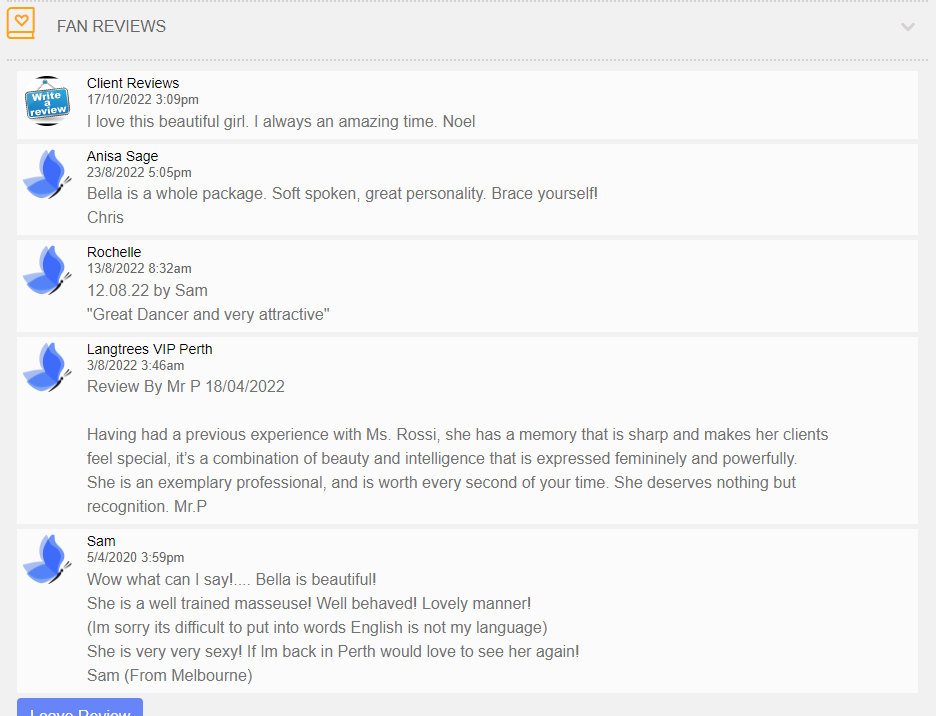The width and height of the screenshot is (936, 716).
Task: Click the Leave Review button
Action: (80, 708)
